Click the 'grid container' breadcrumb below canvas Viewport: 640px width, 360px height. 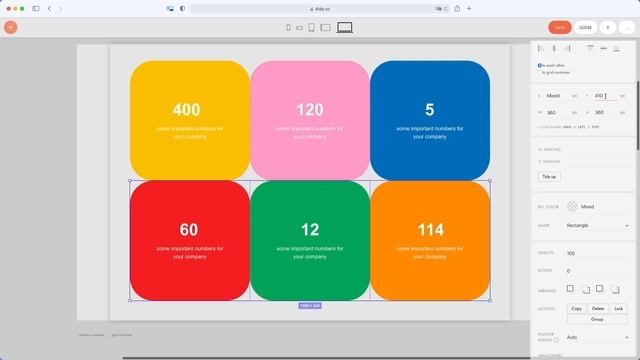point(122,335)
